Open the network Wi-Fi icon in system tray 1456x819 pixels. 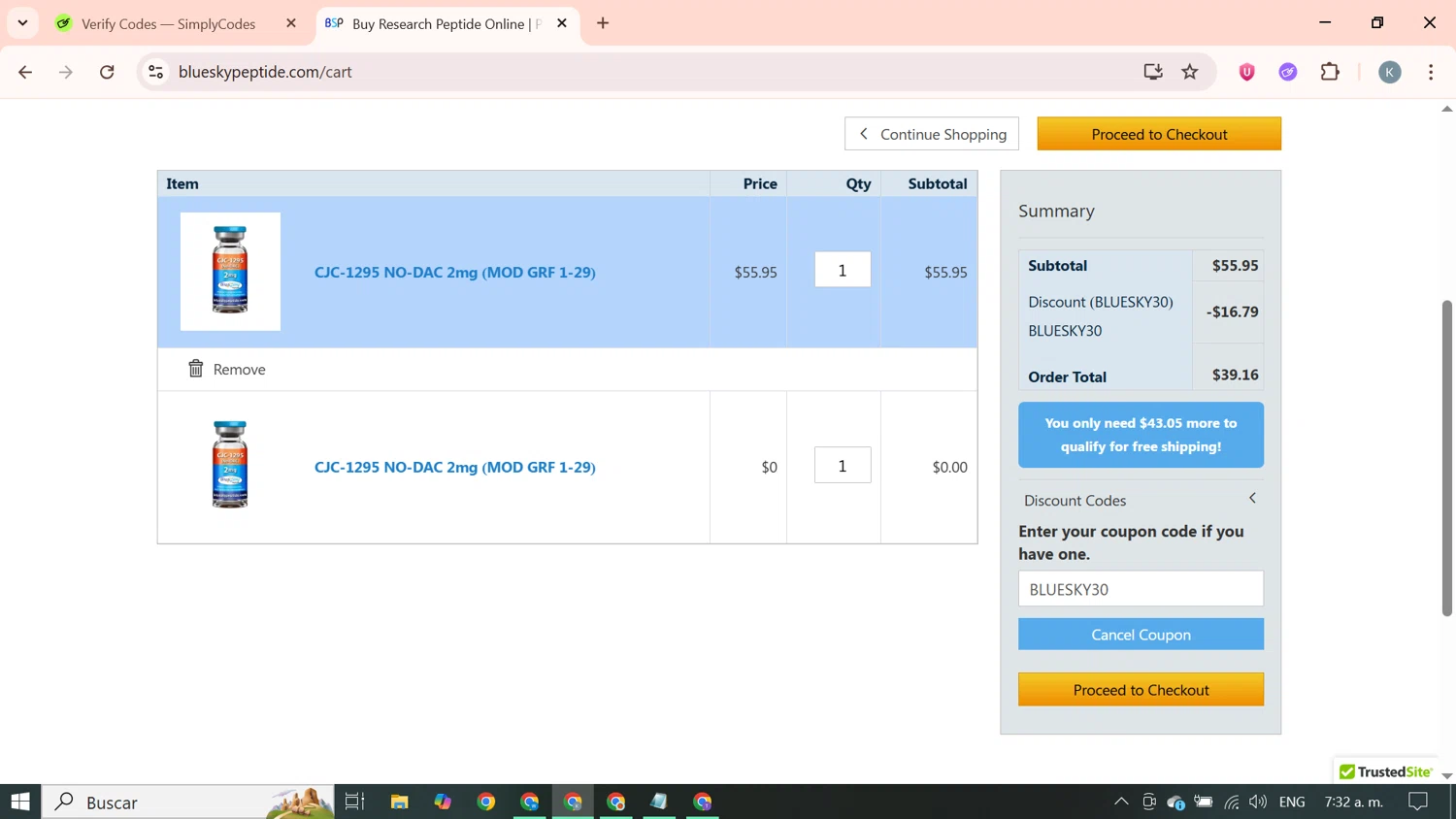pyautogui.click(x=1231, y=802)
